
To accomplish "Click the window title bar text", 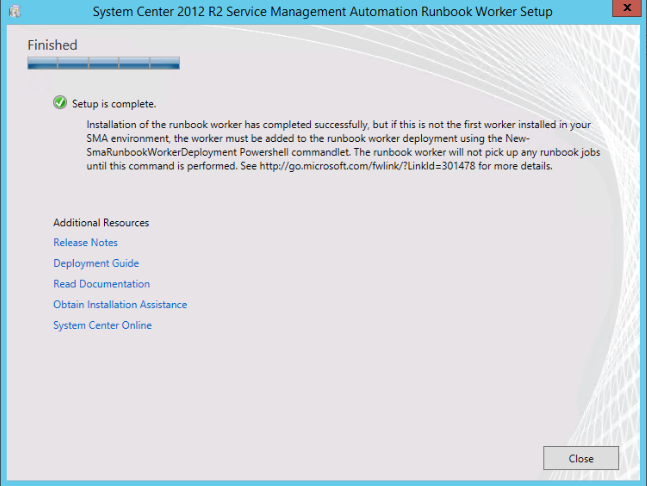I will click(335, 11).
